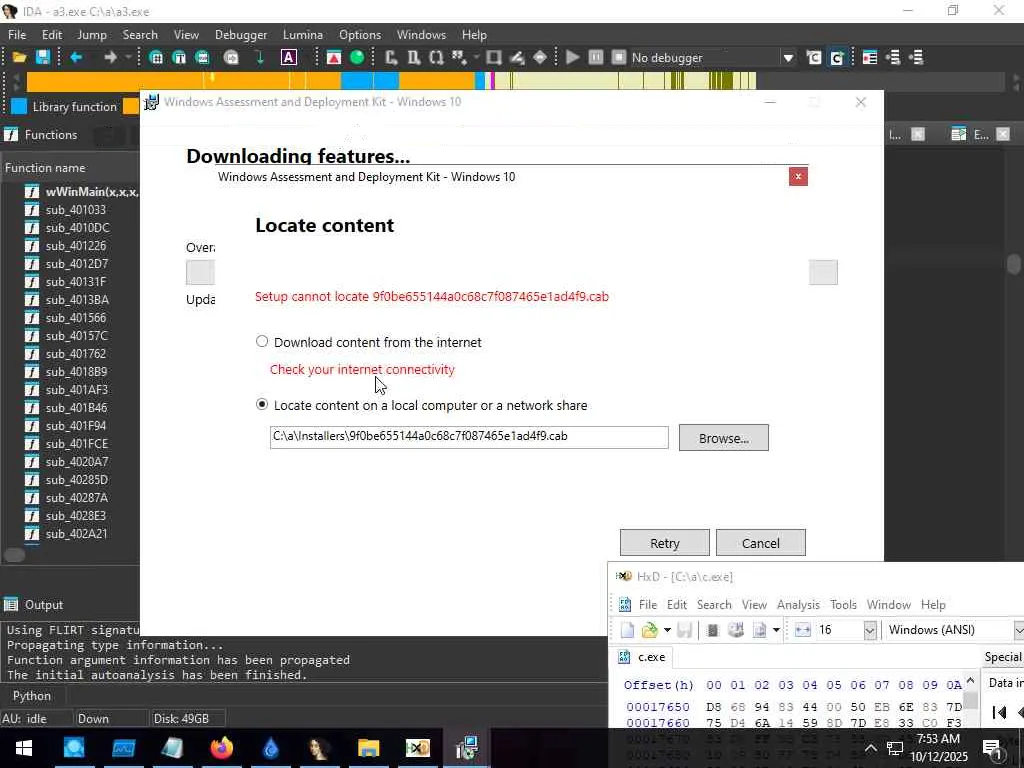Launch Firefox from the taskbar

[221, 748]
